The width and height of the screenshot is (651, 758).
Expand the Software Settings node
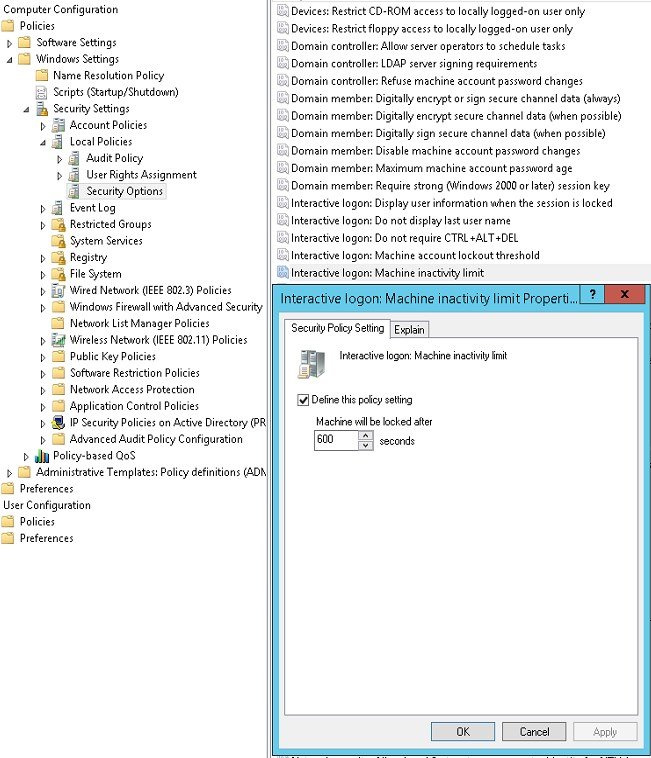9,43
